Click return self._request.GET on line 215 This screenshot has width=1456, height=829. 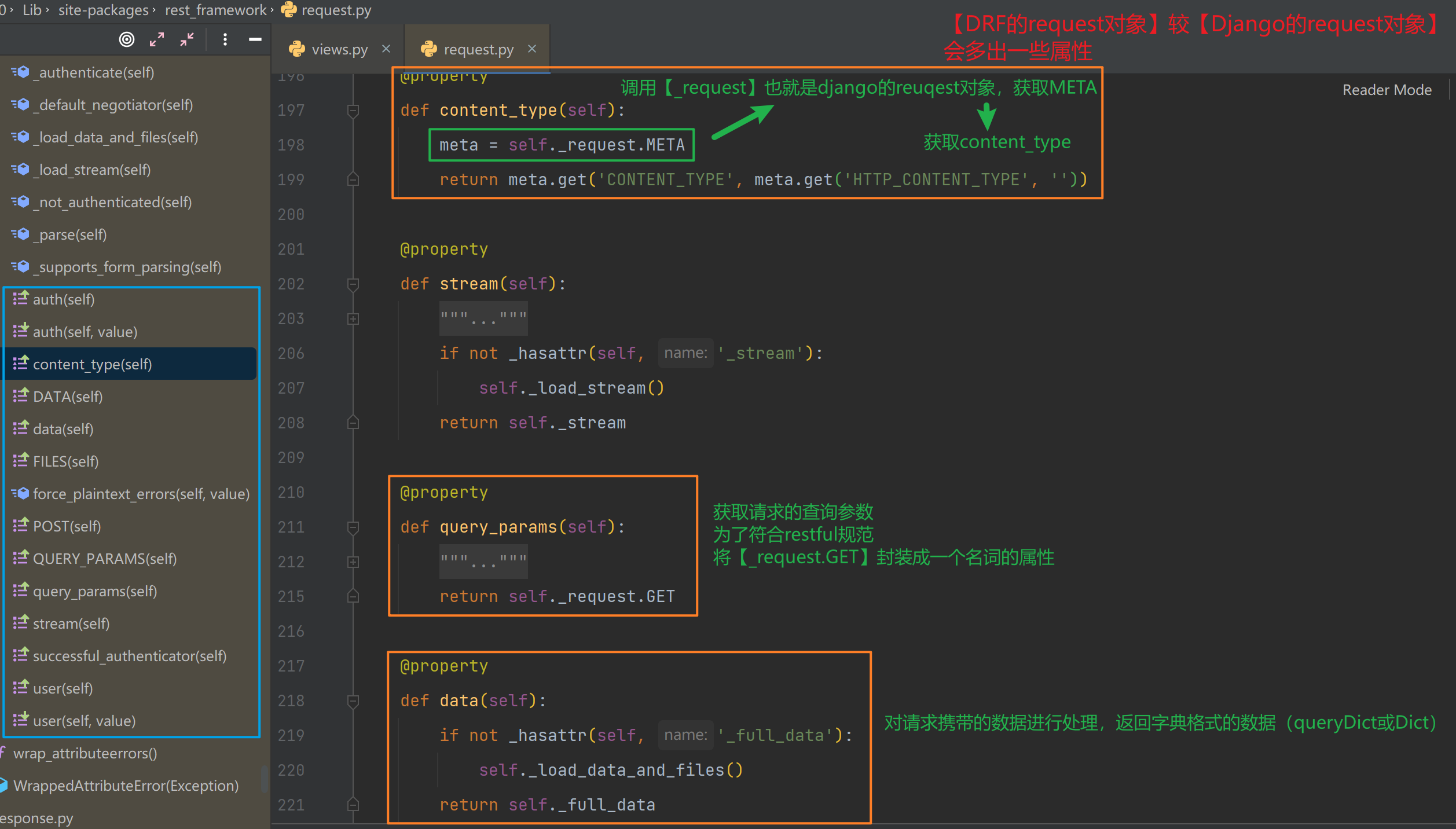click(557, 596)
